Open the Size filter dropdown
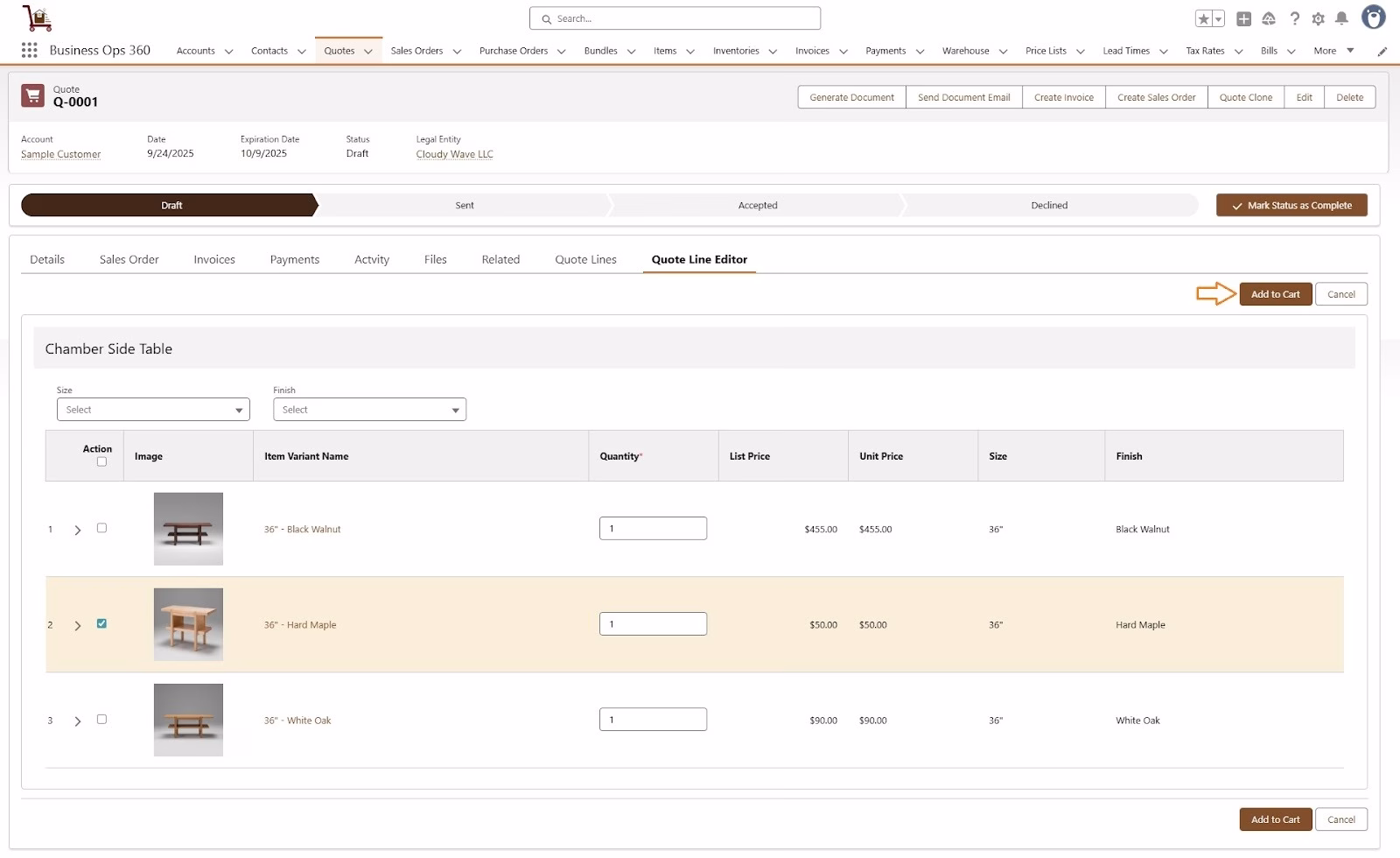This screenshot has height=858, width=1400. coord(153,410)
